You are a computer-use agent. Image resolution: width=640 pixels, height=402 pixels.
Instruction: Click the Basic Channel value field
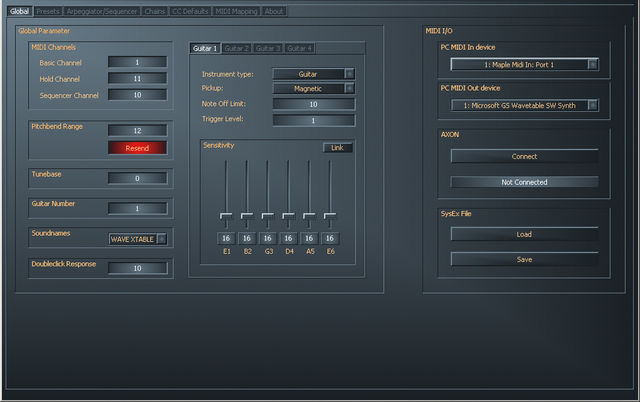[x=137, y=62]
